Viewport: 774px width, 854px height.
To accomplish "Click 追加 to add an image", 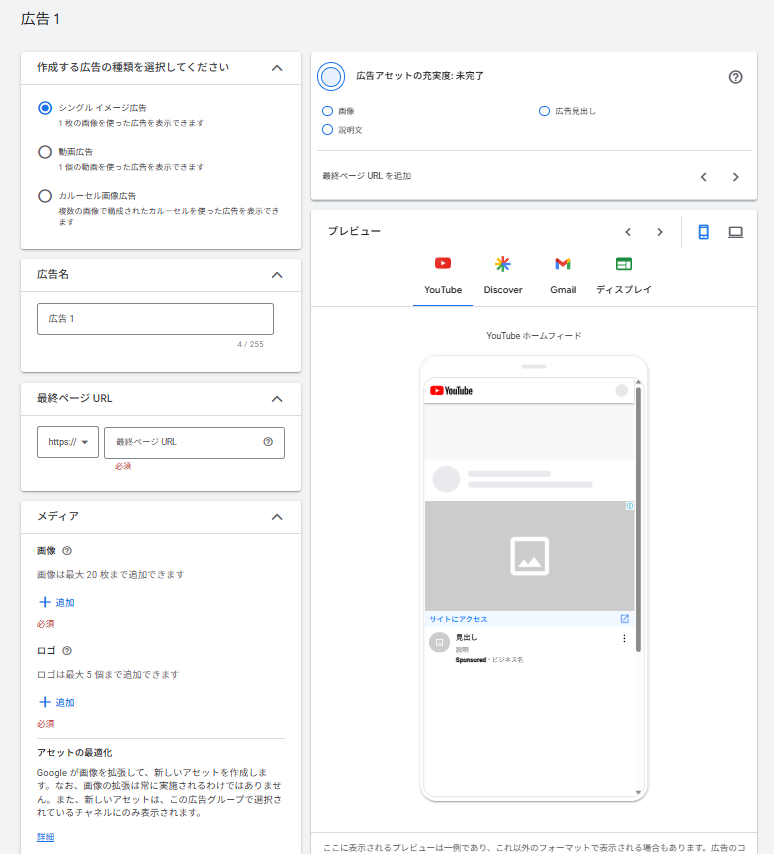I will click(56, 603).
